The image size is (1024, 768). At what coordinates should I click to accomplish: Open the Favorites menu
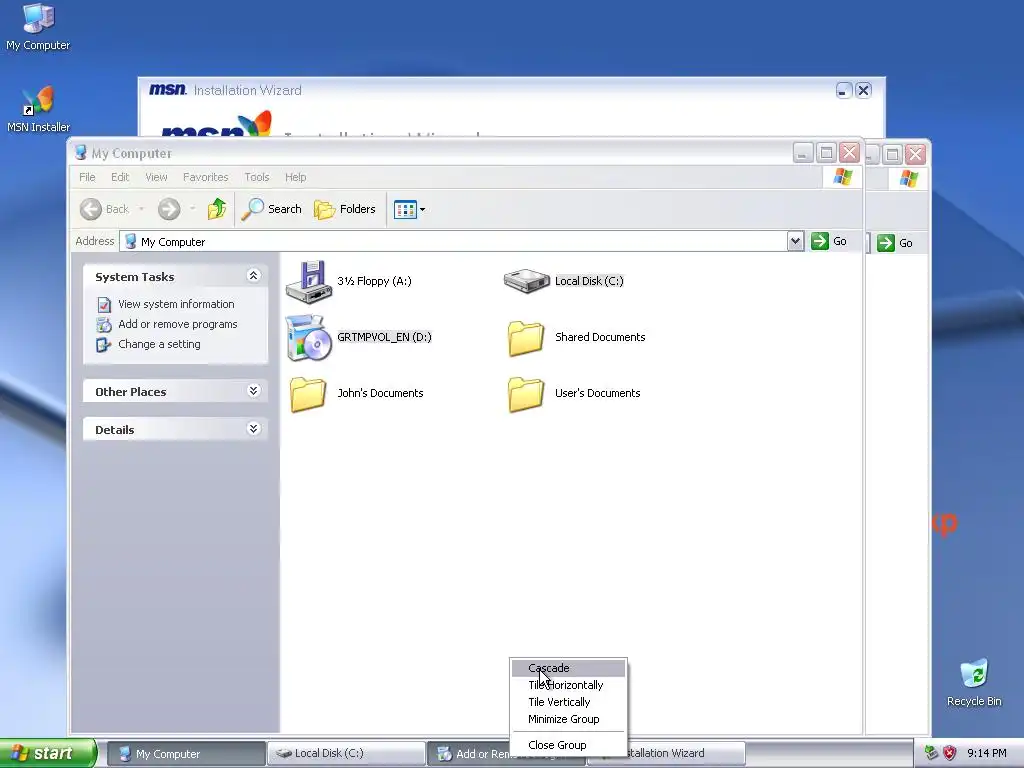[x=206, y=177]
